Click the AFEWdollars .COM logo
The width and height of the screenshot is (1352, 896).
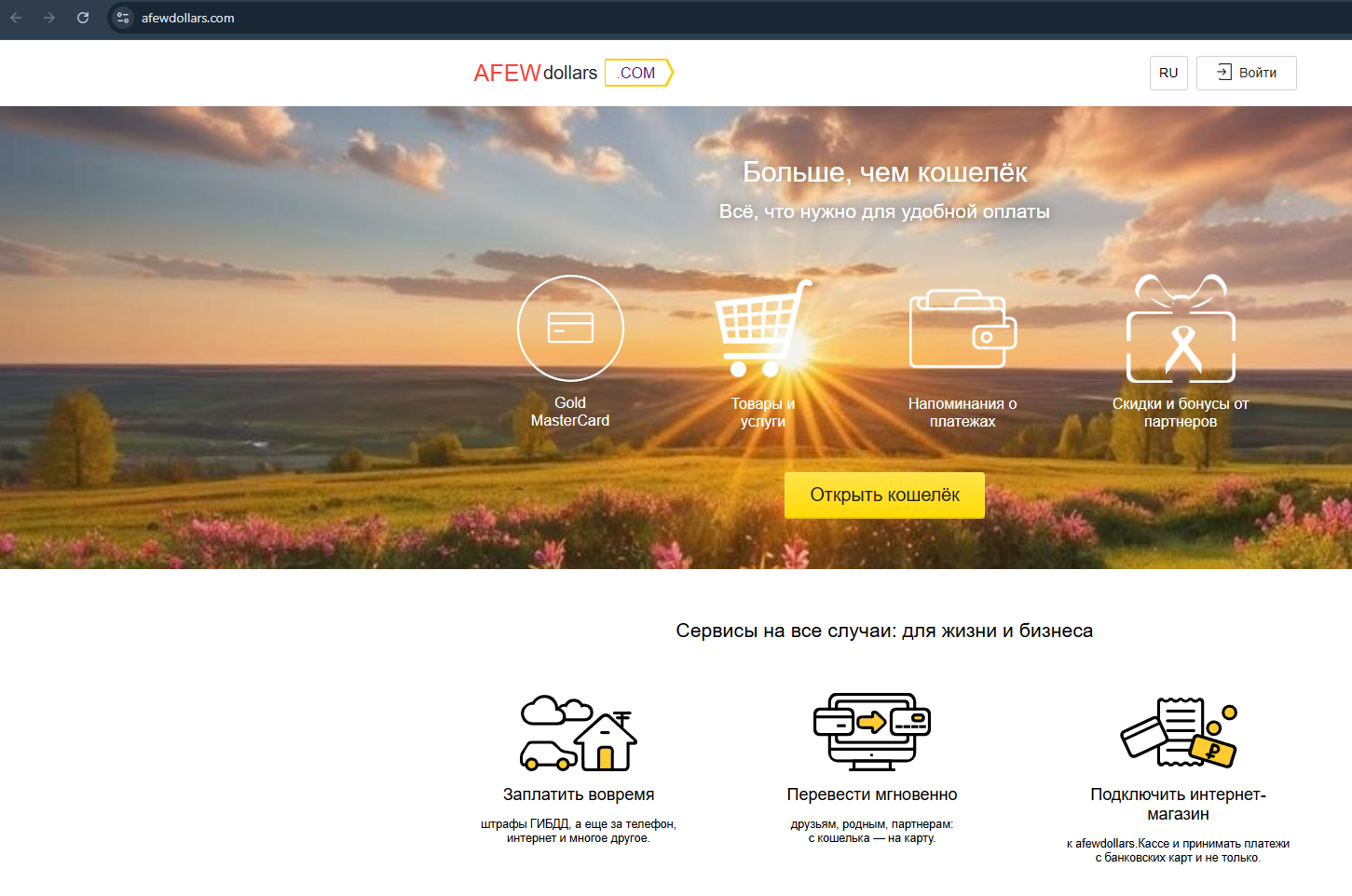[573, 73]
